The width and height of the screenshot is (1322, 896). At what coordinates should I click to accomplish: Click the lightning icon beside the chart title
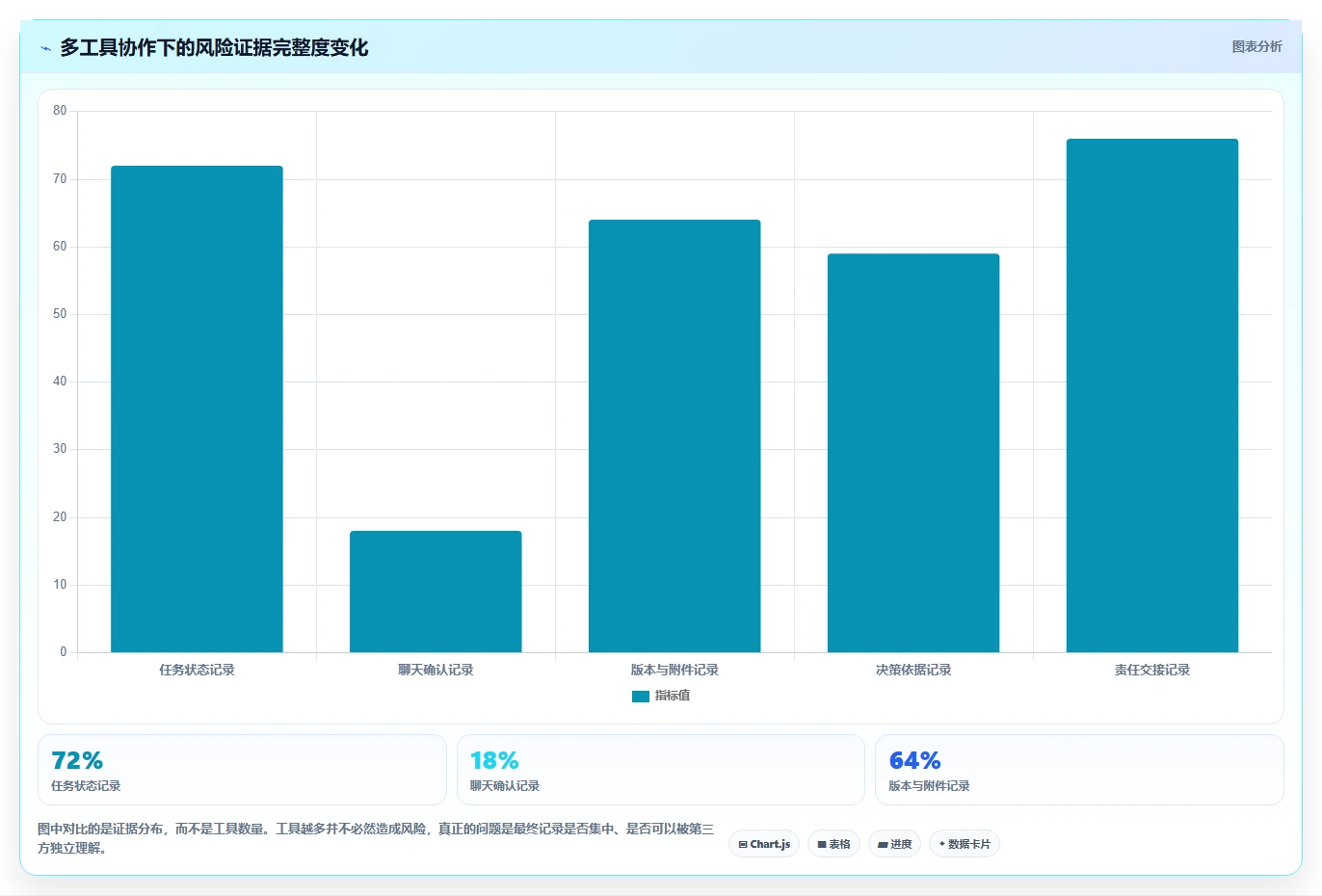coord(45,48)
